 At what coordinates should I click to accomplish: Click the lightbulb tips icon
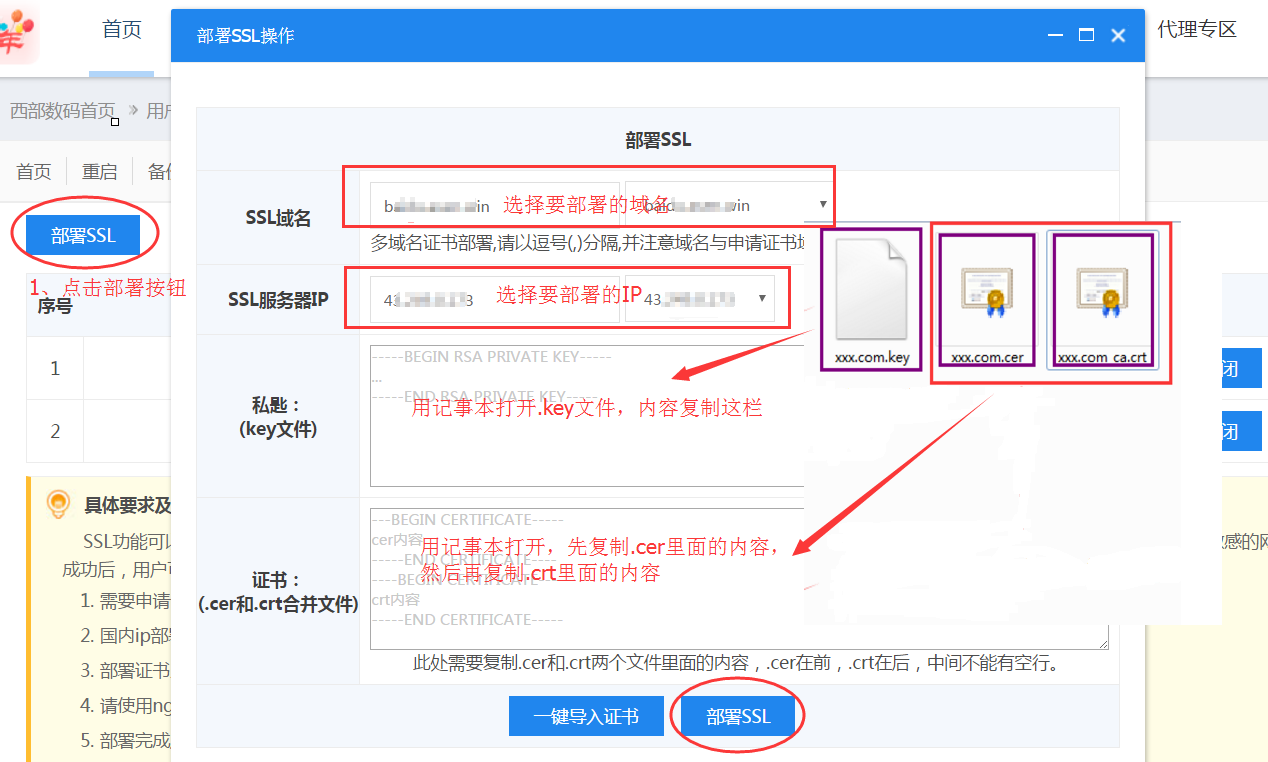pos(59,505)
